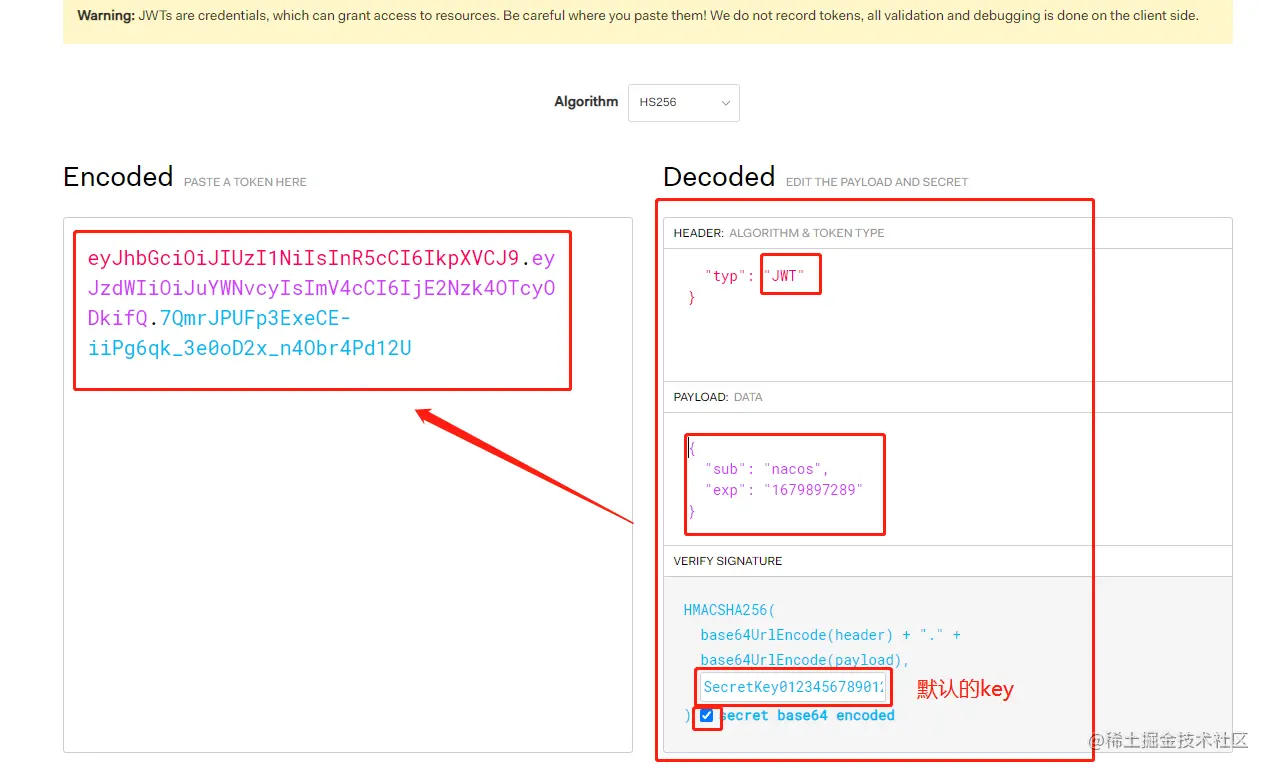The width and height of the screenshot is (1270, 772).
Task: Click the "Algorithm" label
Action: pyautogui.click(x=586, y=102)
